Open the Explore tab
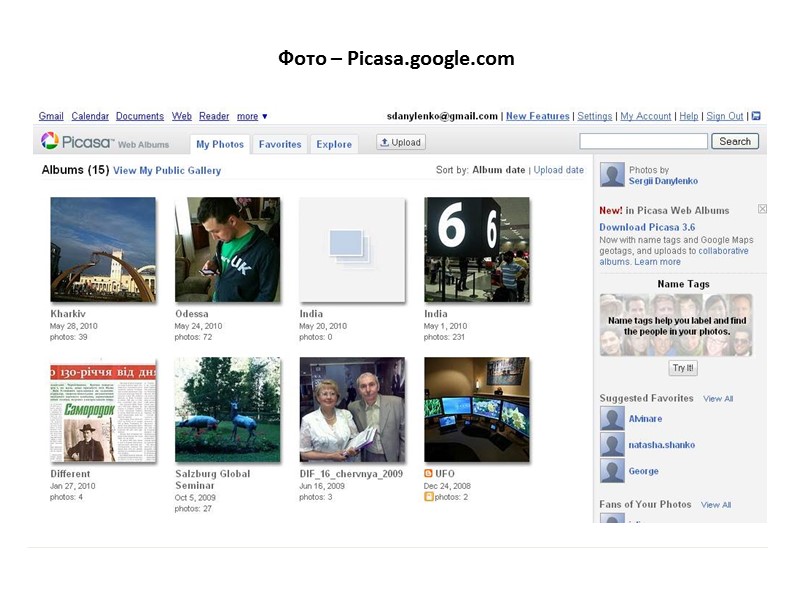800x600 pixels. point(334,144)
